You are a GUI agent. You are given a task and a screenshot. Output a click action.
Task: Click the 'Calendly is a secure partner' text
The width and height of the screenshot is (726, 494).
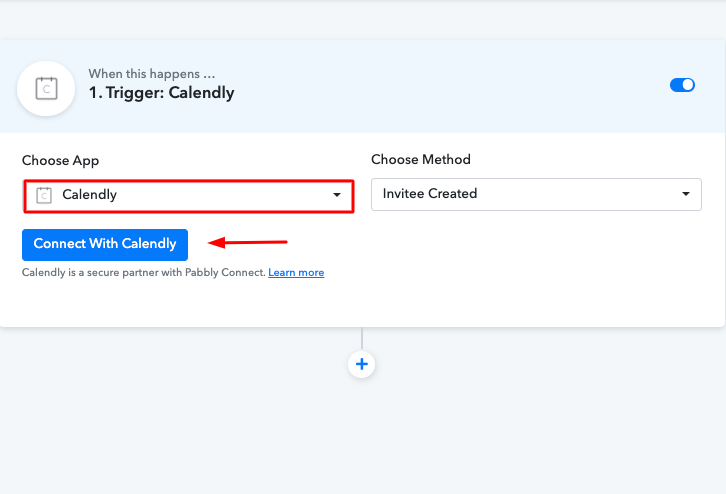(144, 273)
